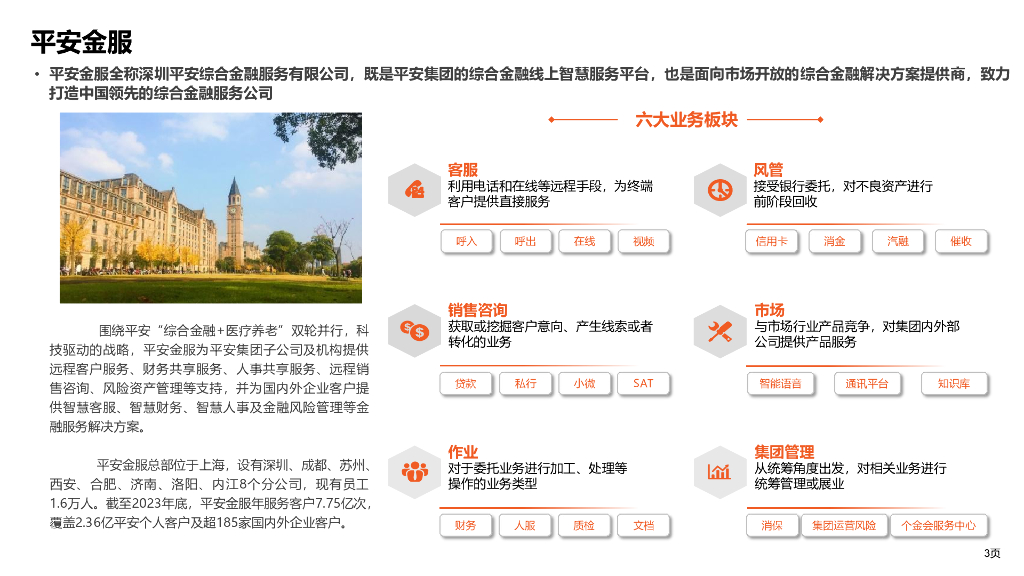The height and width of the screenshot is (576, 1024).
Task: Select the 私行 tag button
Action: (525, 384)
